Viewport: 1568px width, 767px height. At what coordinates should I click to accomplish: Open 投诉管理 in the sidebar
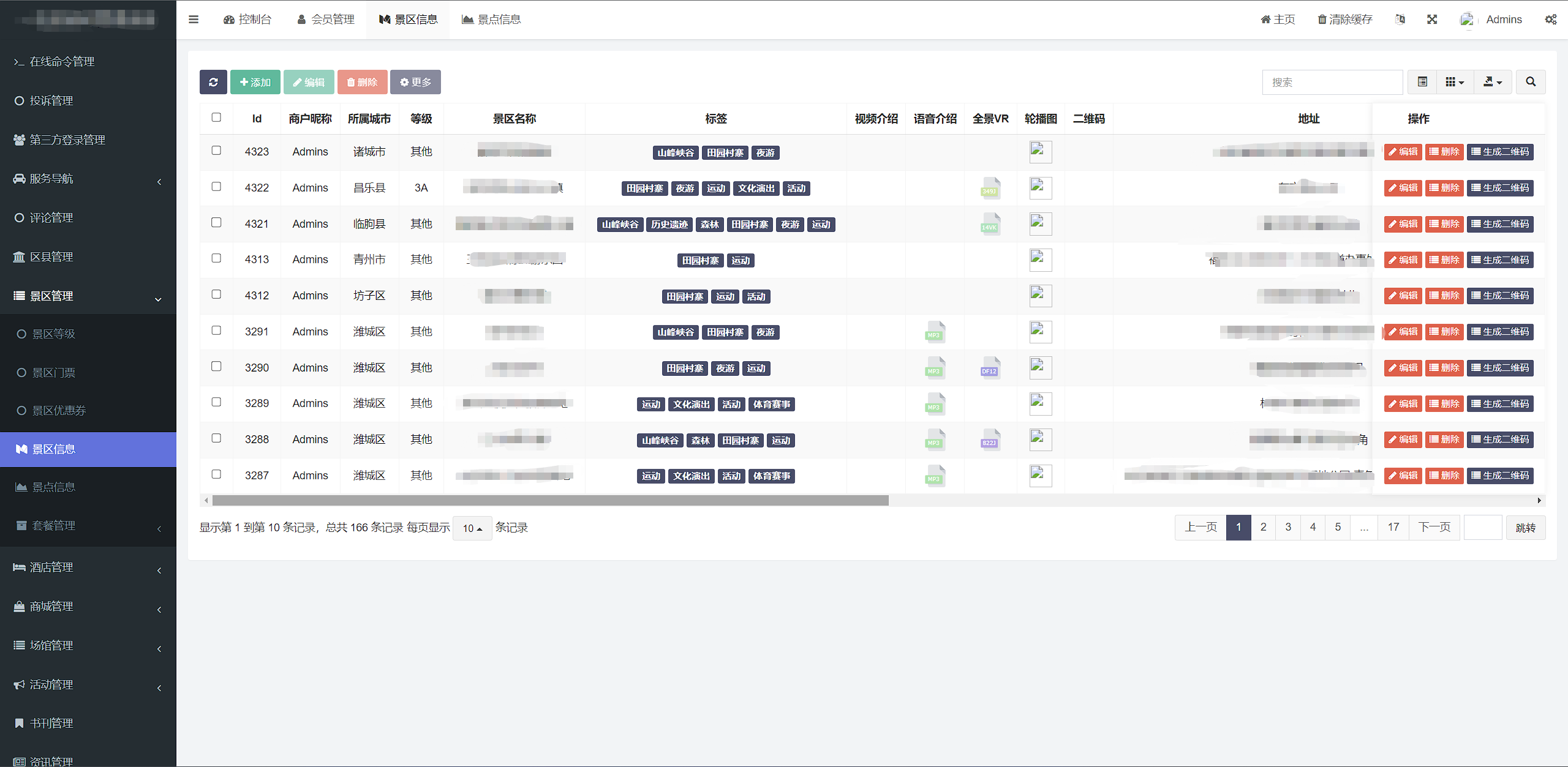pyautogui.click(x=88, y=101)
